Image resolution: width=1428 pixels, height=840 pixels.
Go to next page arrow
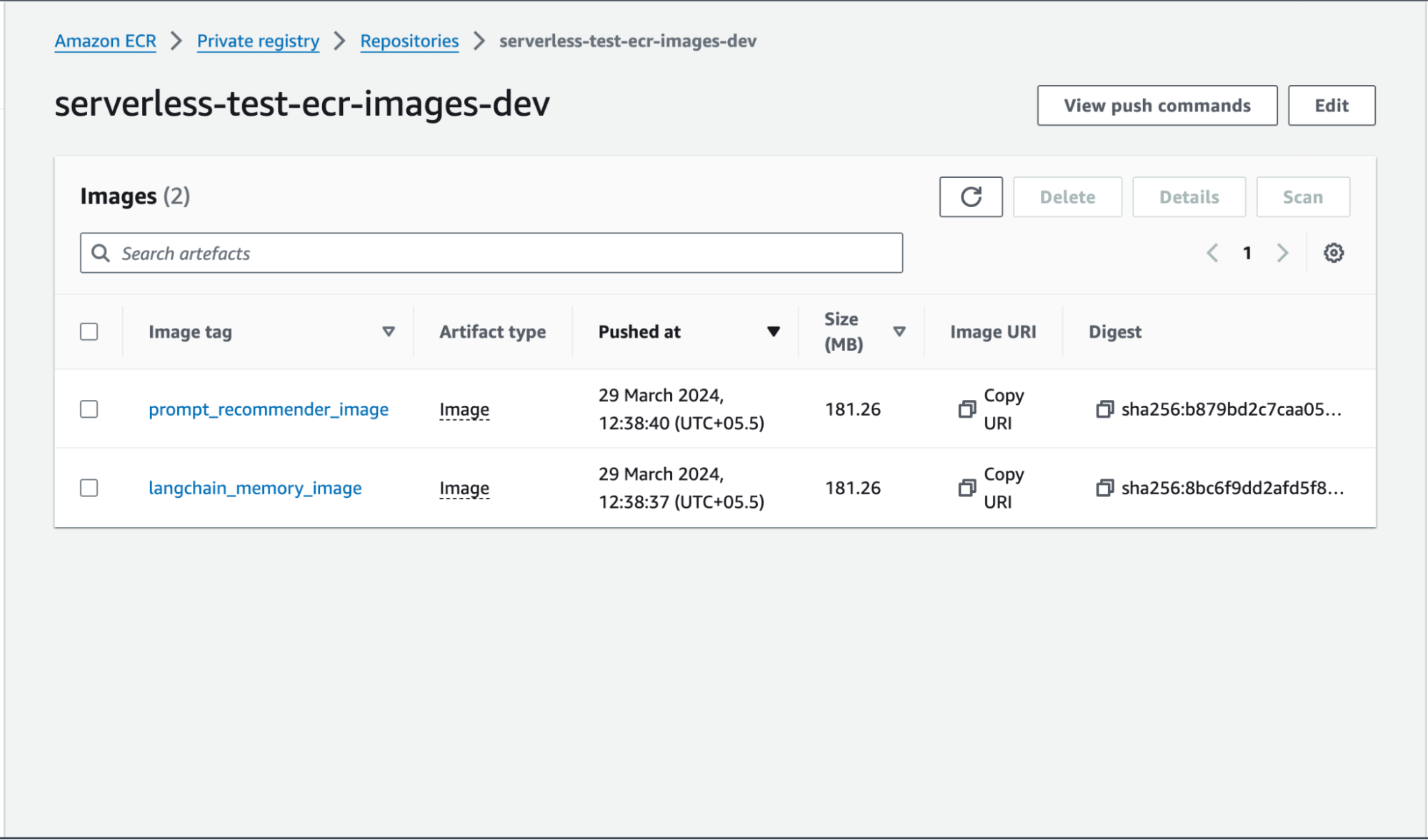click(1282, 253)
